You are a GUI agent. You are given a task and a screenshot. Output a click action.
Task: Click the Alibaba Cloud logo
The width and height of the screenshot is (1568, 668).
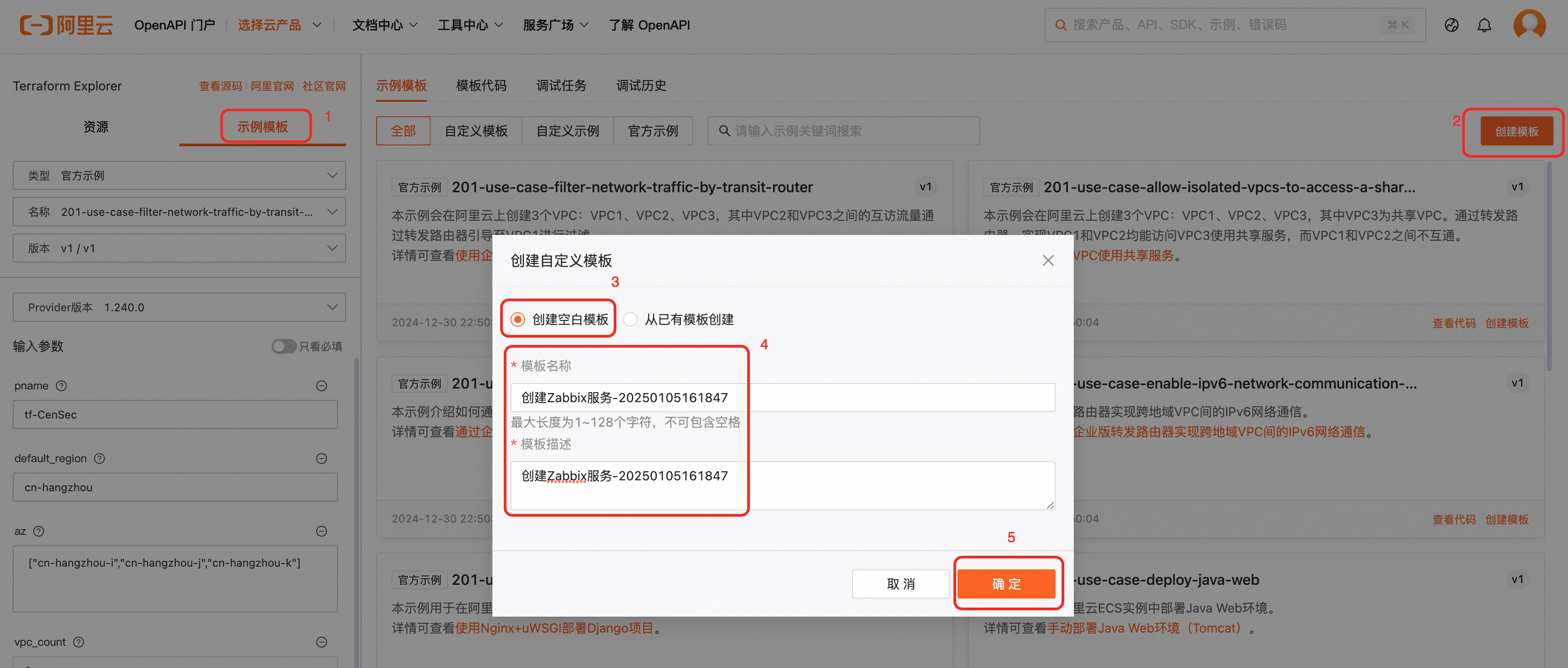coord(66,25)
